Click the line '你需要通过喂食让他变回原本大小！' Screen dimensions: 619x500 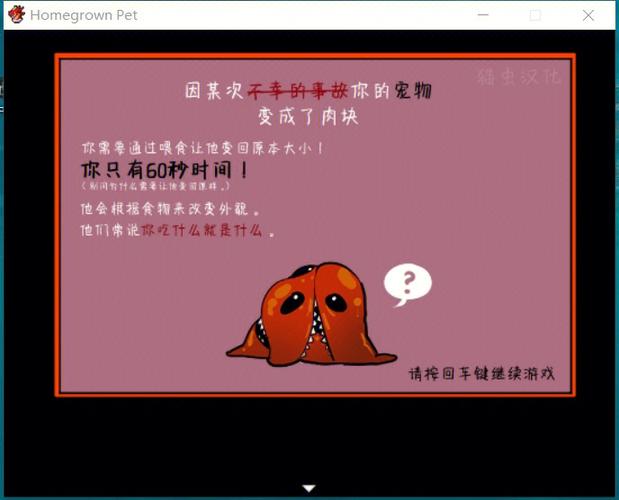click(203, 148)
